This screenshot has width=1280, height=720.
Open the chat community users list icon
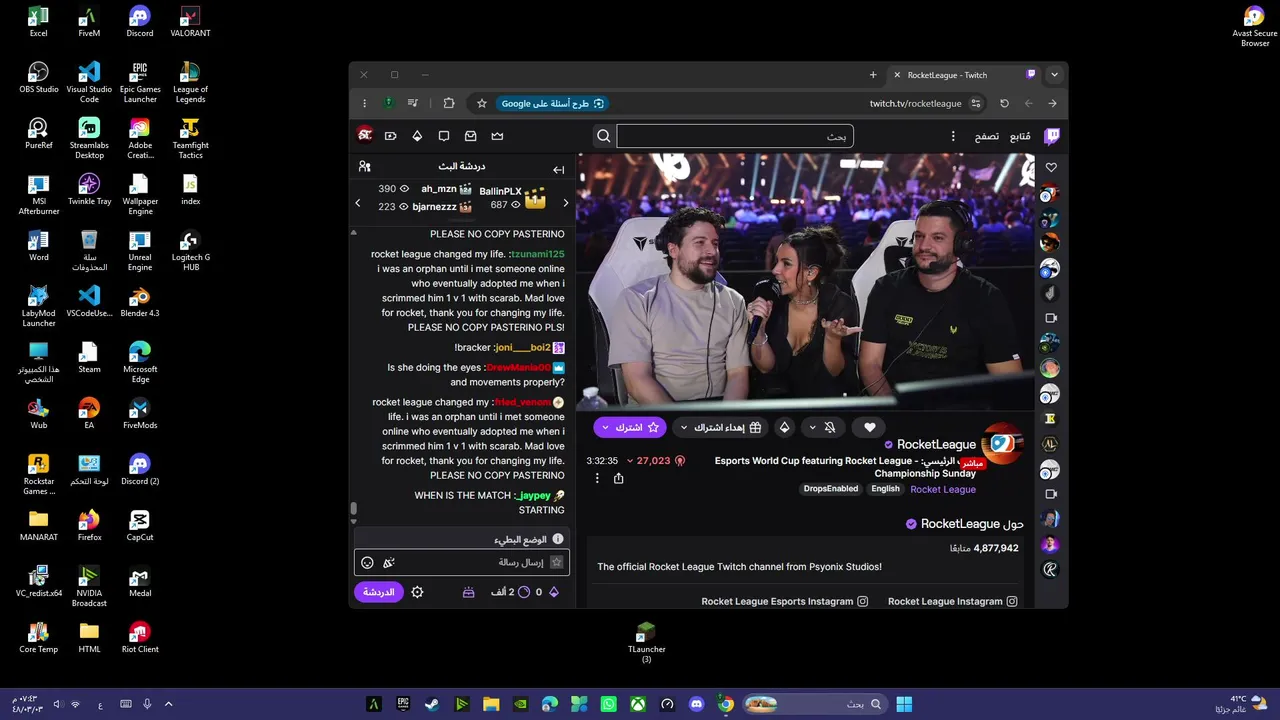[x=365, y=167]
